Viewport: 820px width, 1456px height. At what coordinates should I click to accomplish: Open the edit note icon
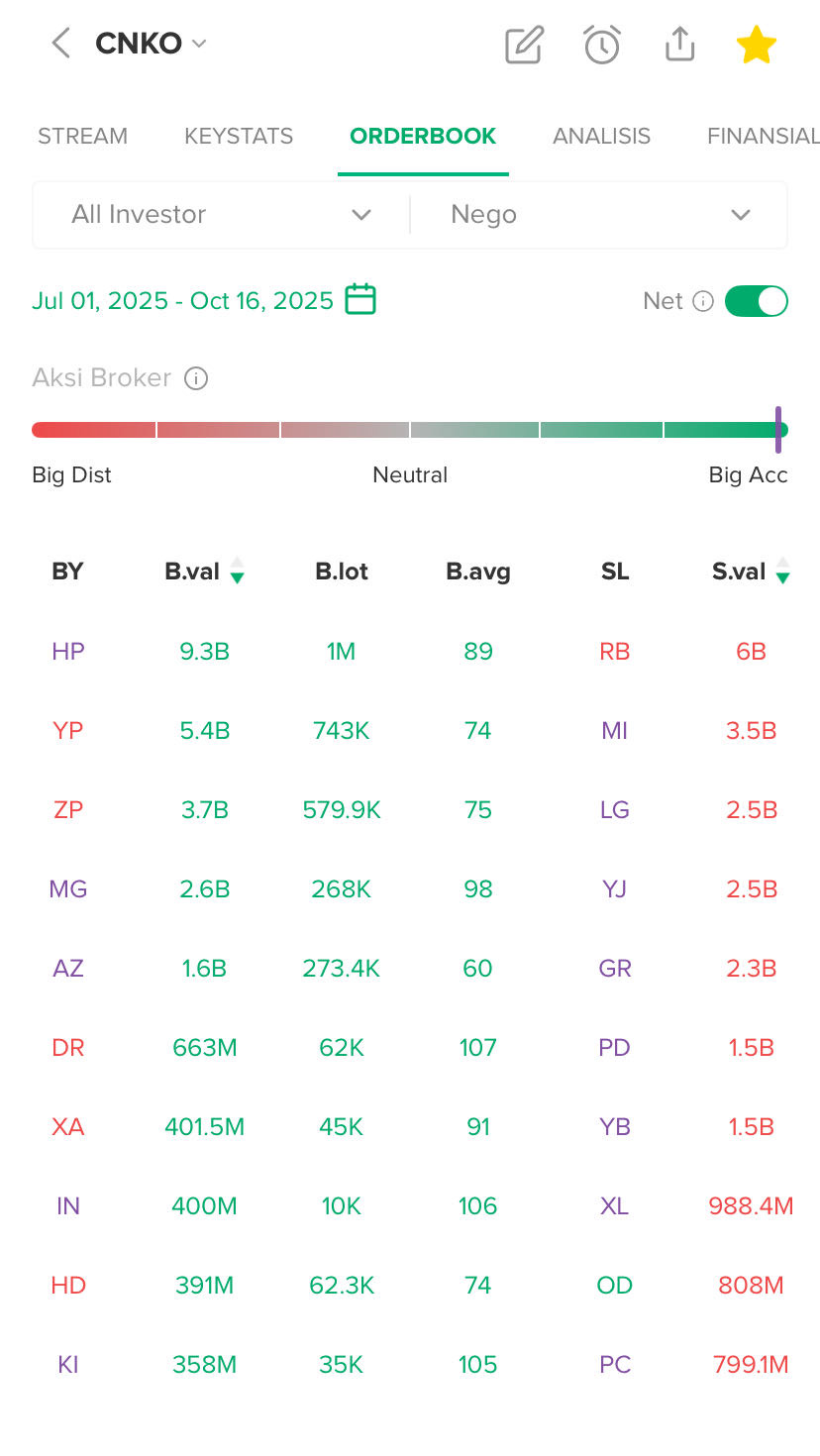[x=524, y=45]
